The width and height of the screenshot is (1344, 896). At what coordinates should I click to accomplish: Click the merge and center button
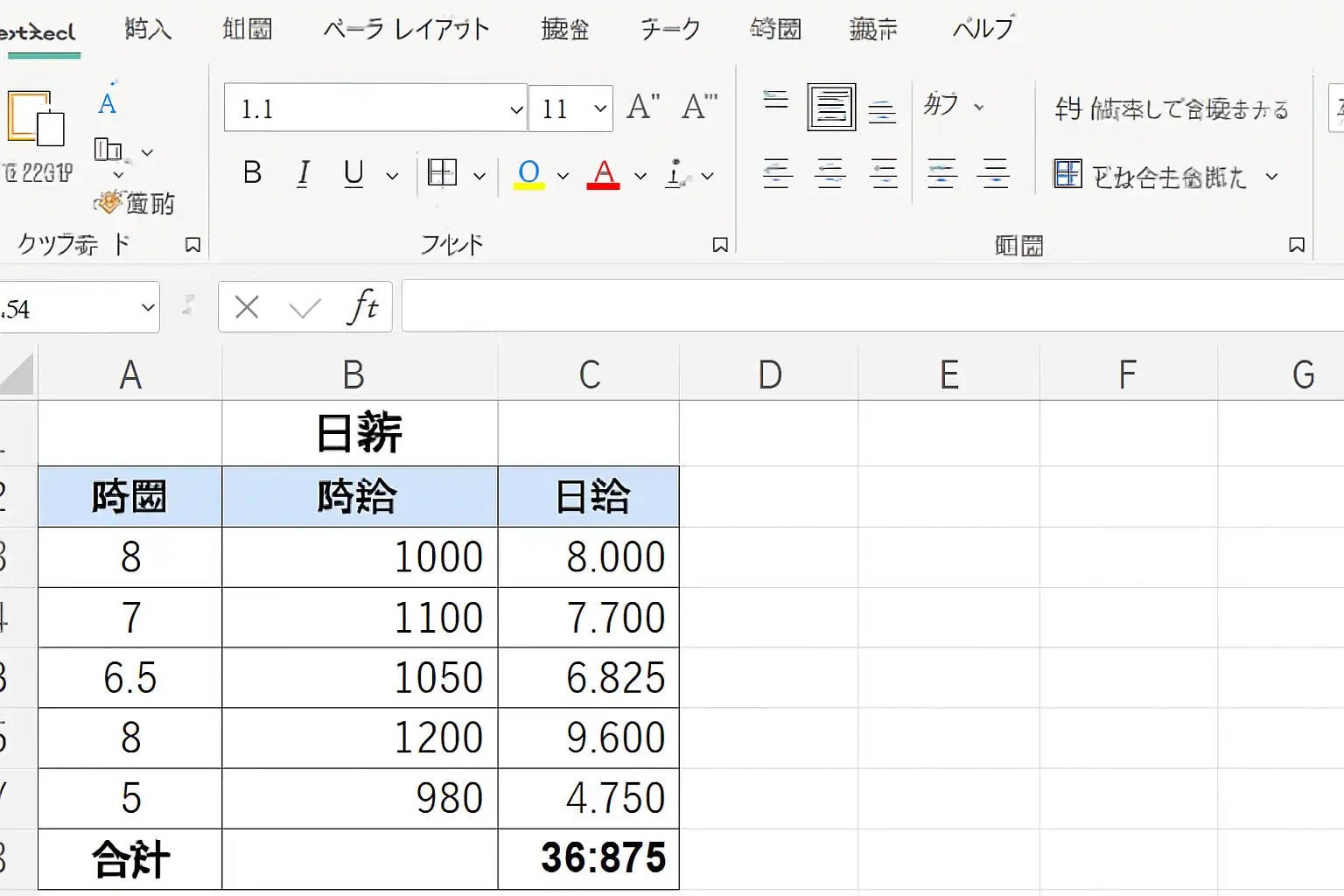click(x=1151, y=176)
